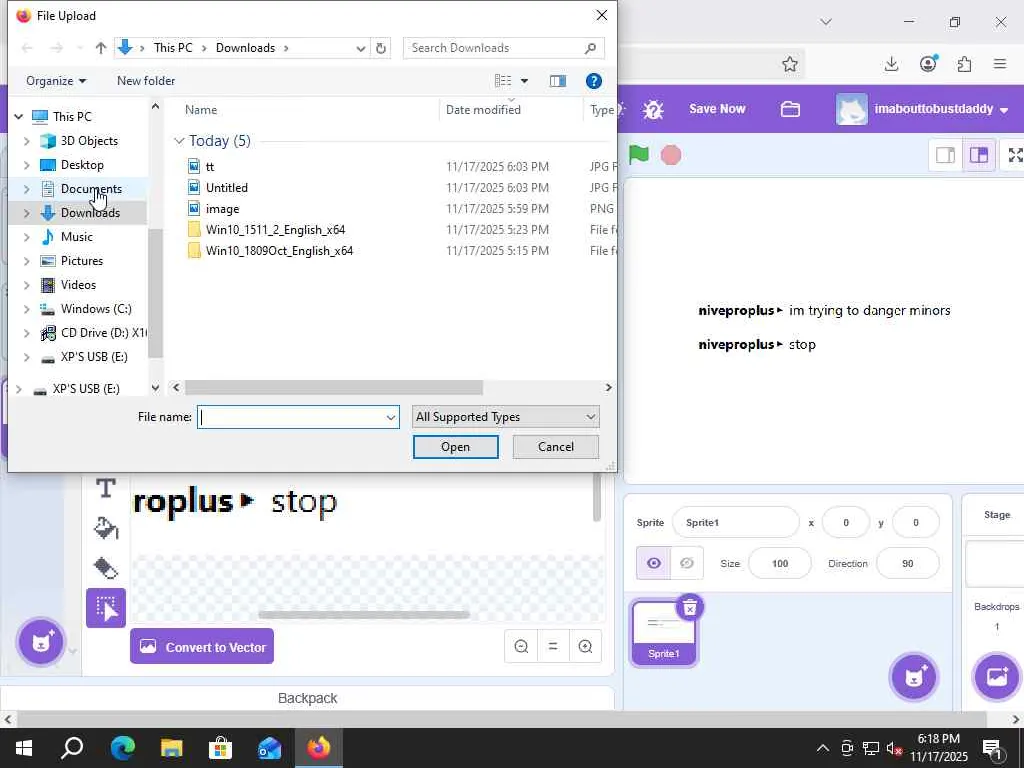This screenshot has width=1024, height=768.
Task: Select the Desktop folder in tree
Action: tap(82, 165)
